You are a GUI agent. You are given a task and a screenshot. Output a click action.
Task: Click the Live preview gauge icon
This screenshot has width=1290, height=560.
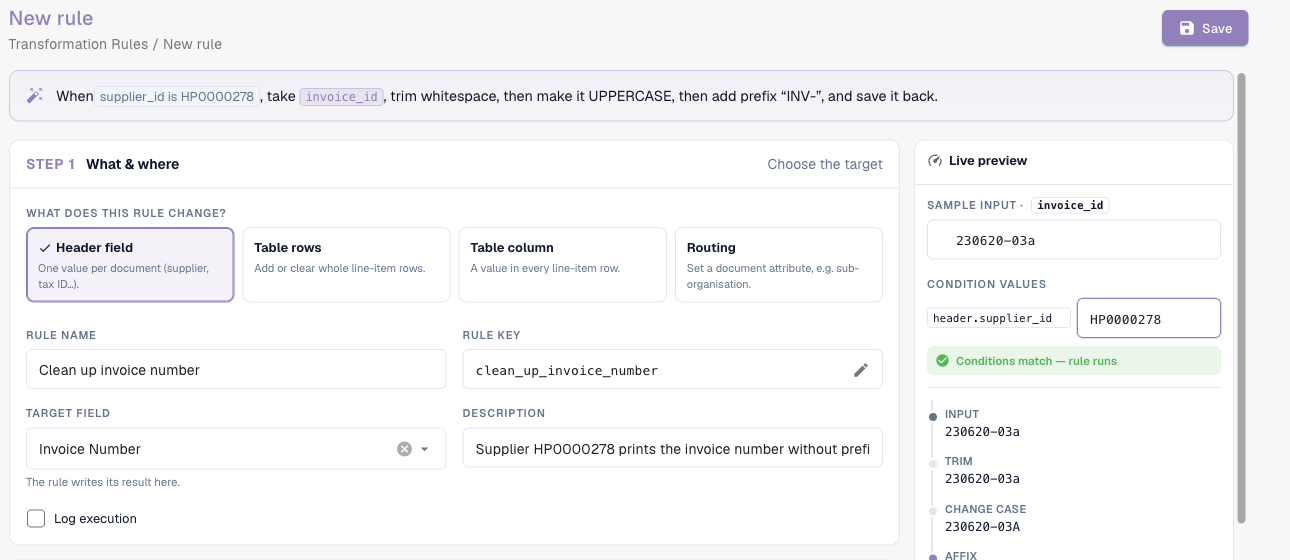935,160
